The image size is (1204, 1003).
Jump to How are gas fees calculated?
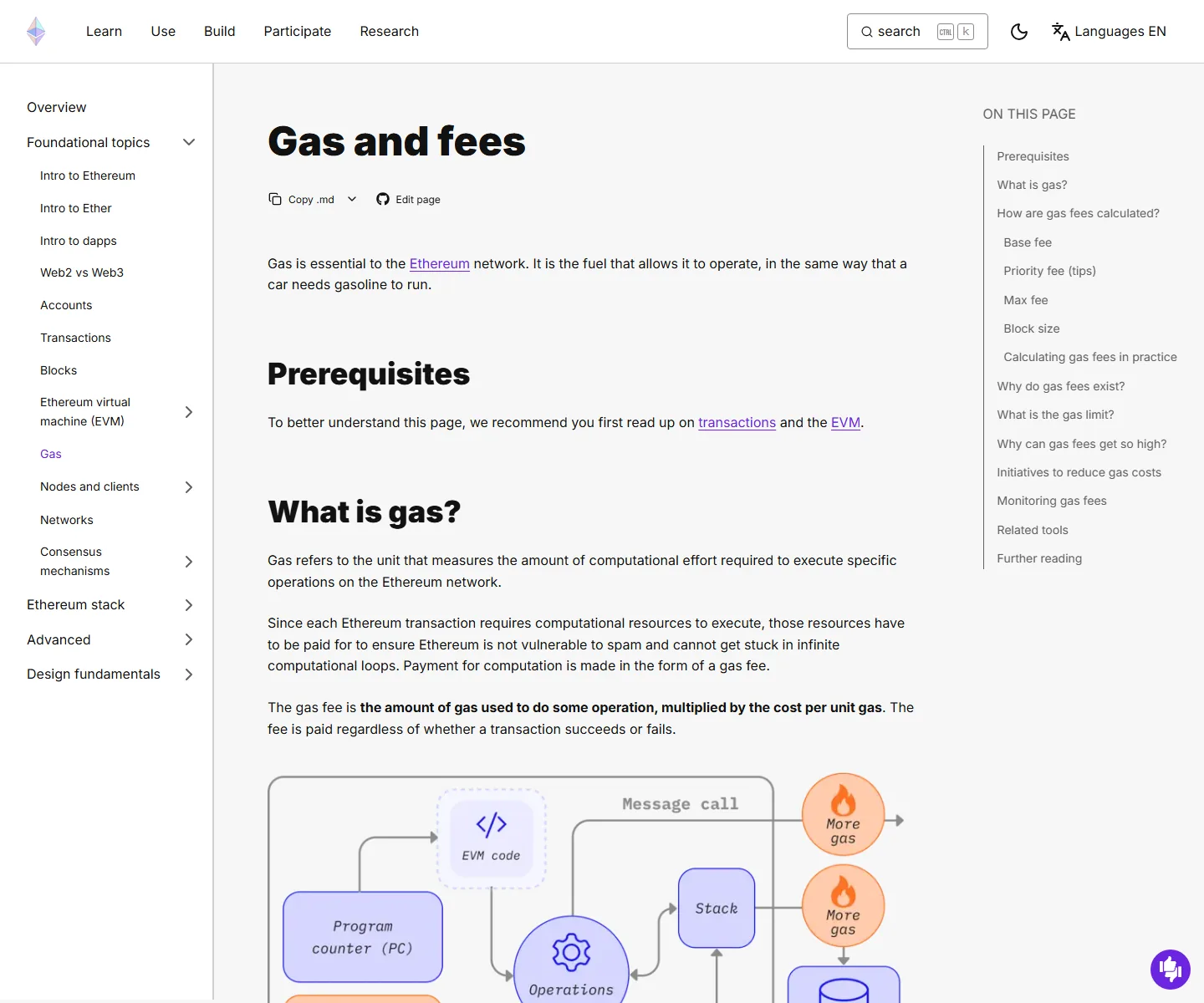click(x=1078, y=213)
